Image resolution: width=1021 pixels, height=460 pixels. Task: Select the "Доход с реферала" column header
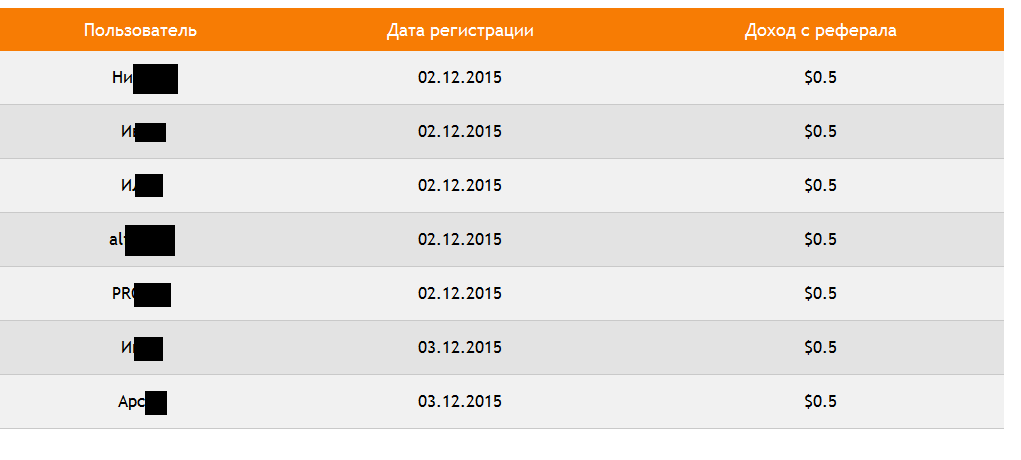(x=820, y=31)
